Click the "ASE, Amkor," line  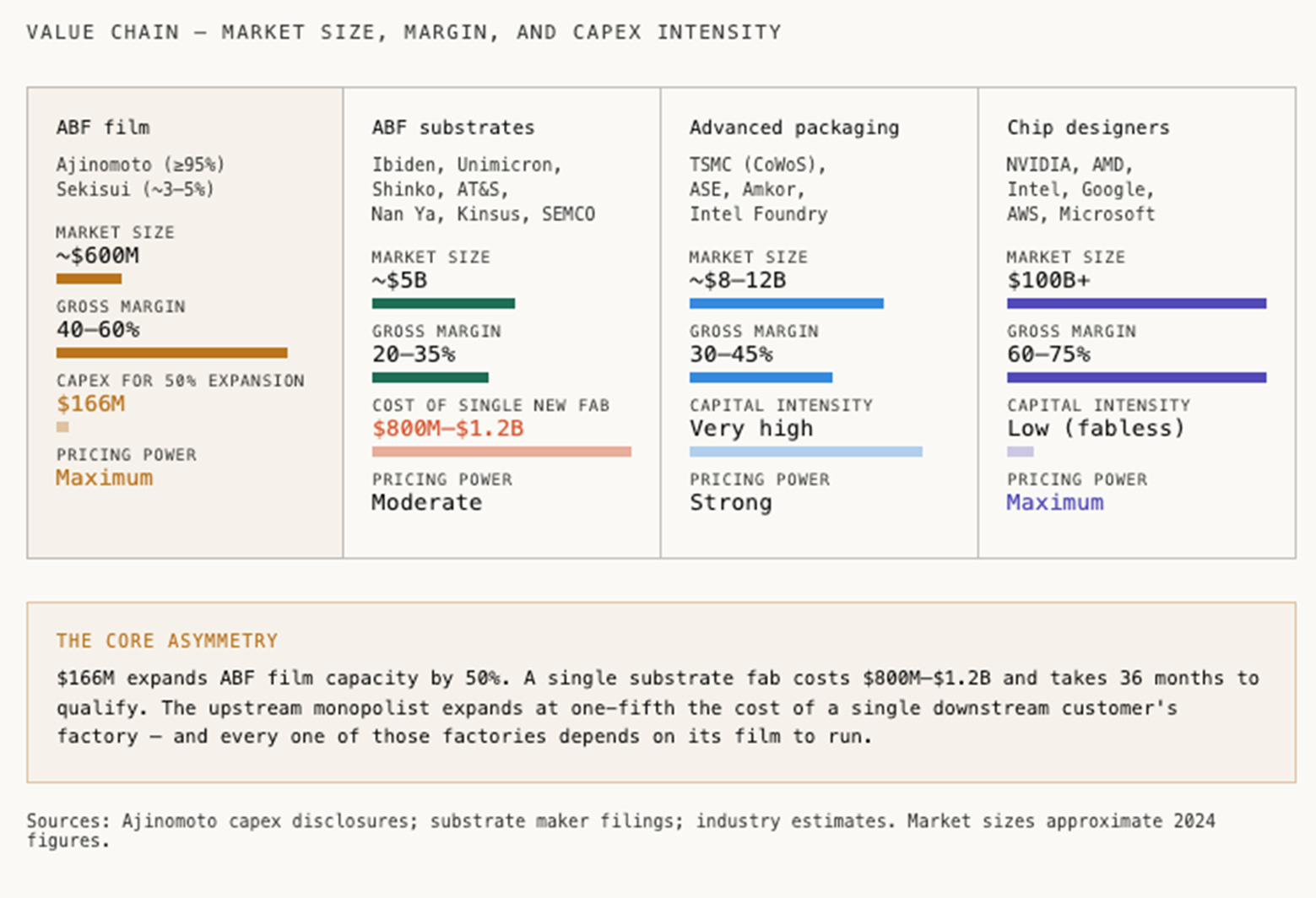tap(747, 189)
